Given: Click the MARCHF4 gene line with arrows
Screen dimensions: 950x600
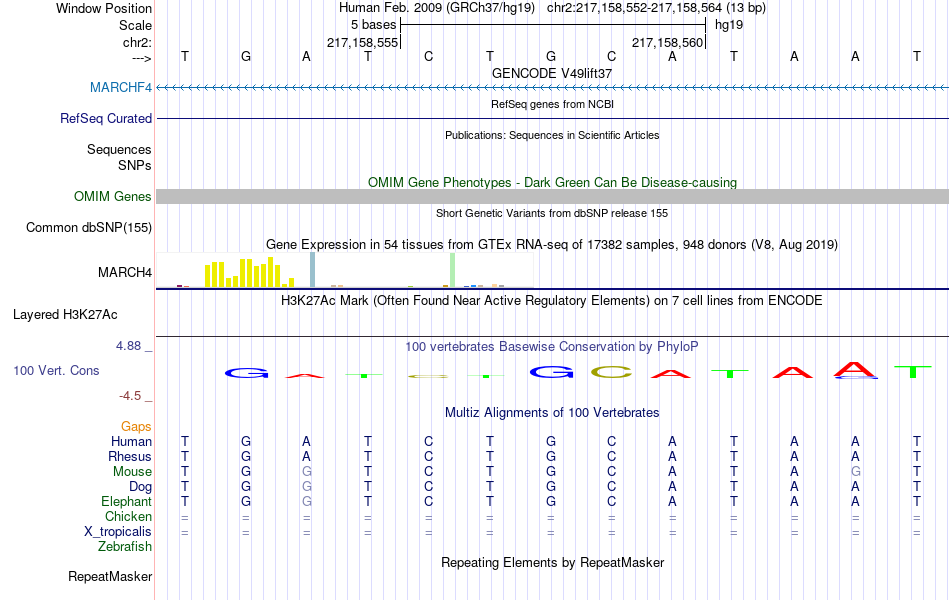Looking at the screenshot, I should point(553,88).
